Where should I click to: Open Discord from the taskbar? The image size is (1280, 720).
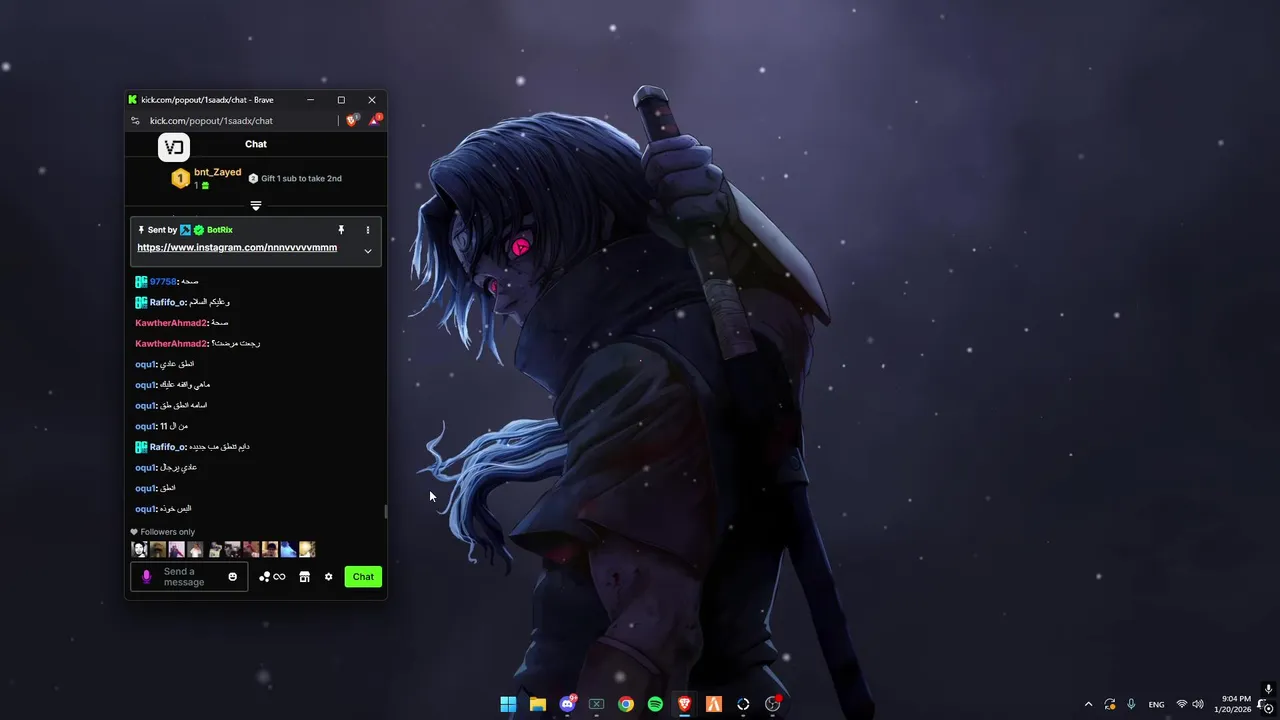tap(567, 704)
